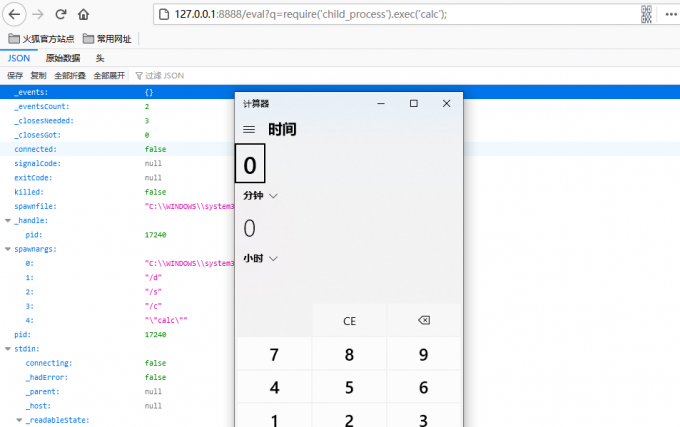The height and width of the screenshot is (427, 680).
Task: Switch to the JSON tab
Action: point(19,58)
